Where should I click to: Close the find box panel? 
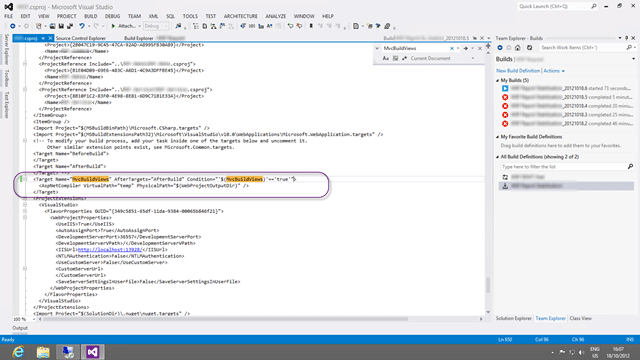click(x=480, y=48)
